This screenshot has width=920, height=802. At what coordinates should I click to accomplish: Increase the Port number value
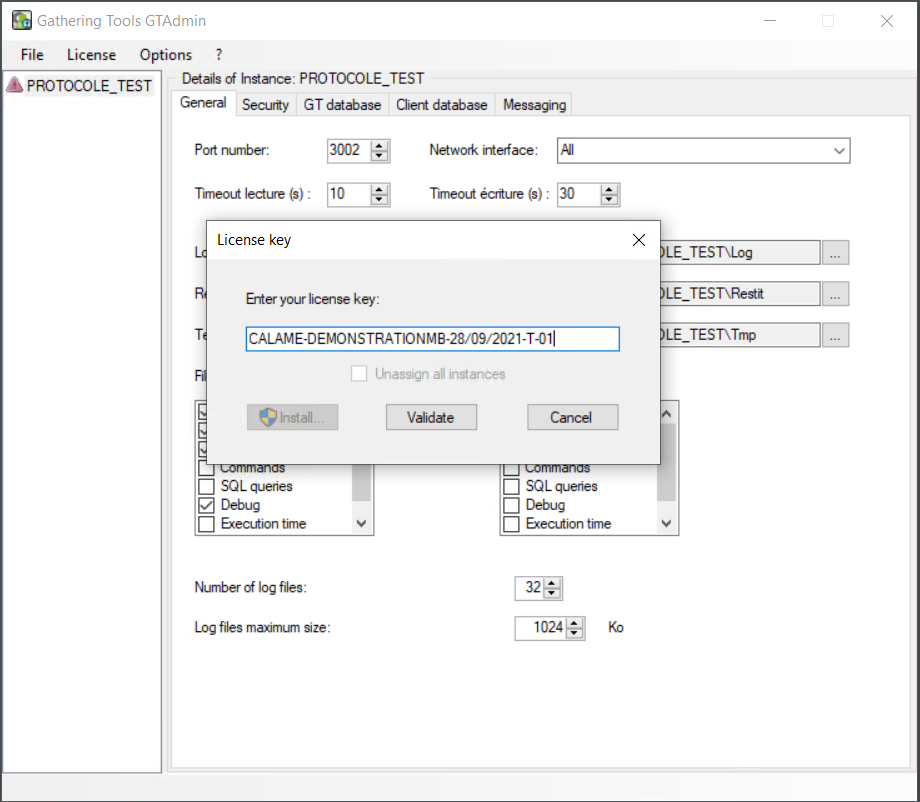(379, 145)
